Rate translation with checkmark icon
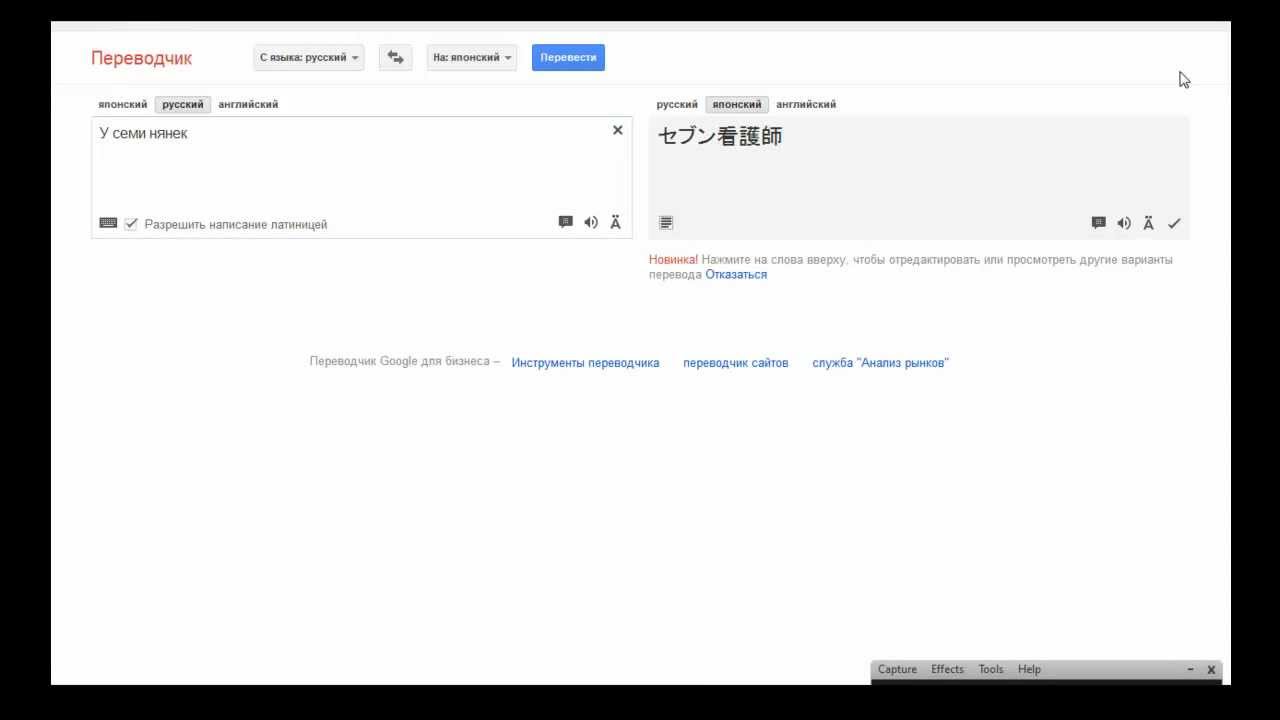The image size is (1280, 720). click(x=1174, y=223)
